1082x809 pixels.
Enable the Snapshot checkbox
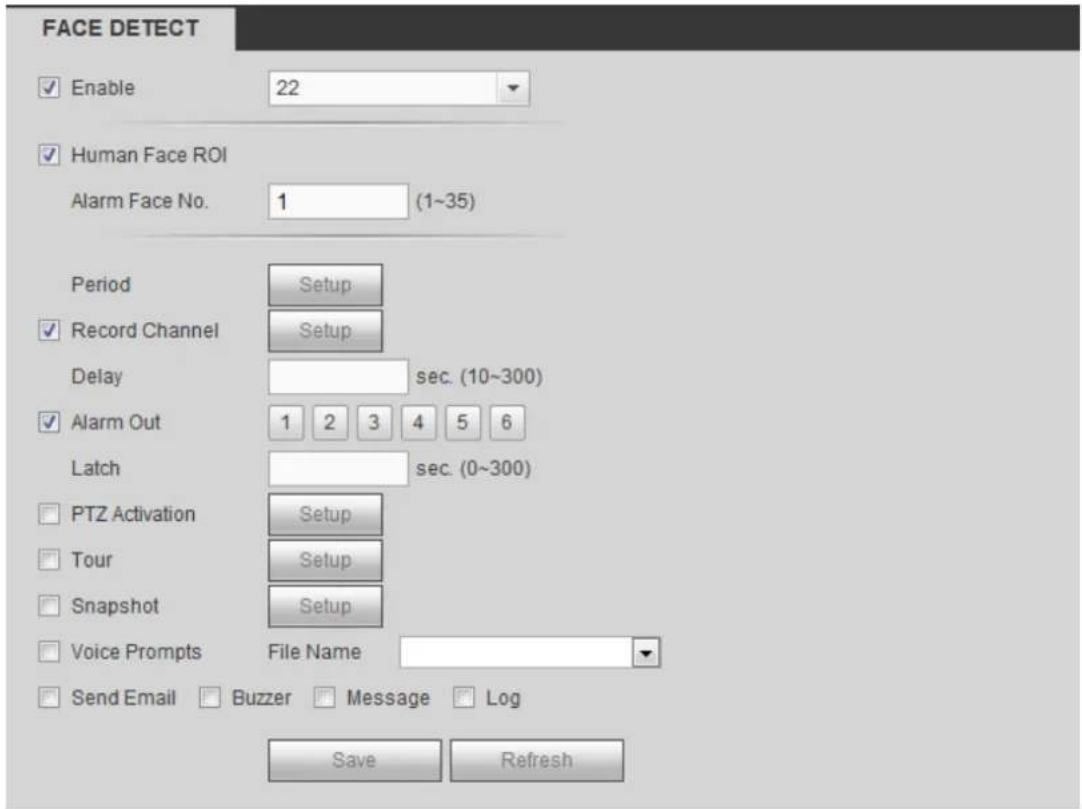49,605
